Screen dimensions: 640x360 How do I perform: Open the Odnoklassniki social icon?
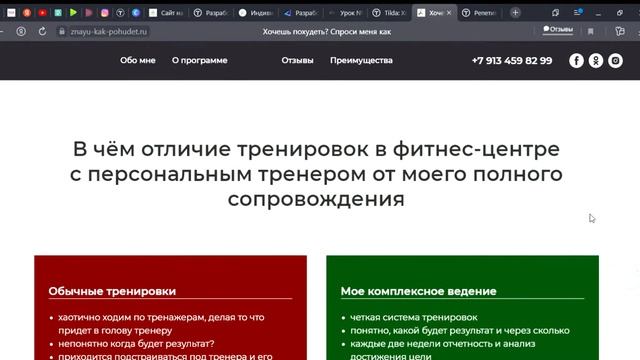(596, 60)
